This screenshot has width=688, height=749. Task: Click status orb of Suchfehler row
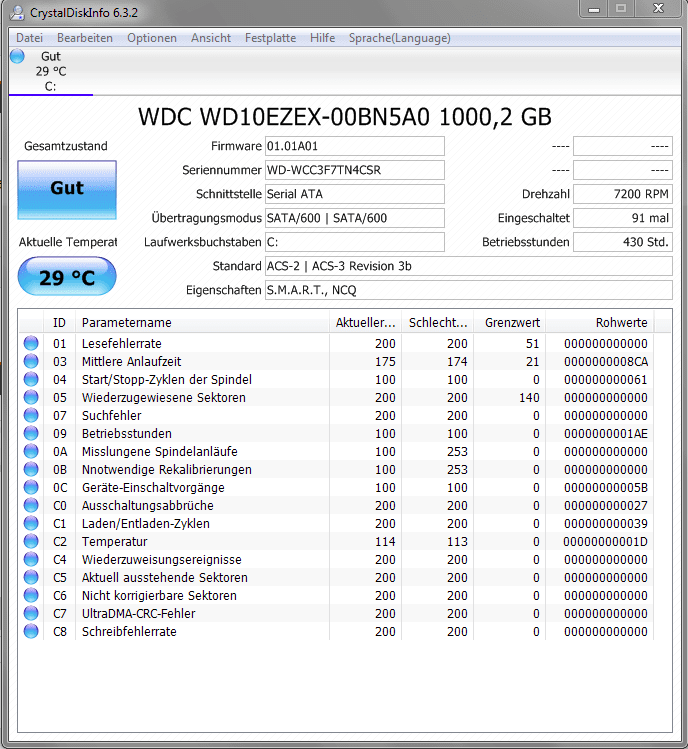(31, 415)
